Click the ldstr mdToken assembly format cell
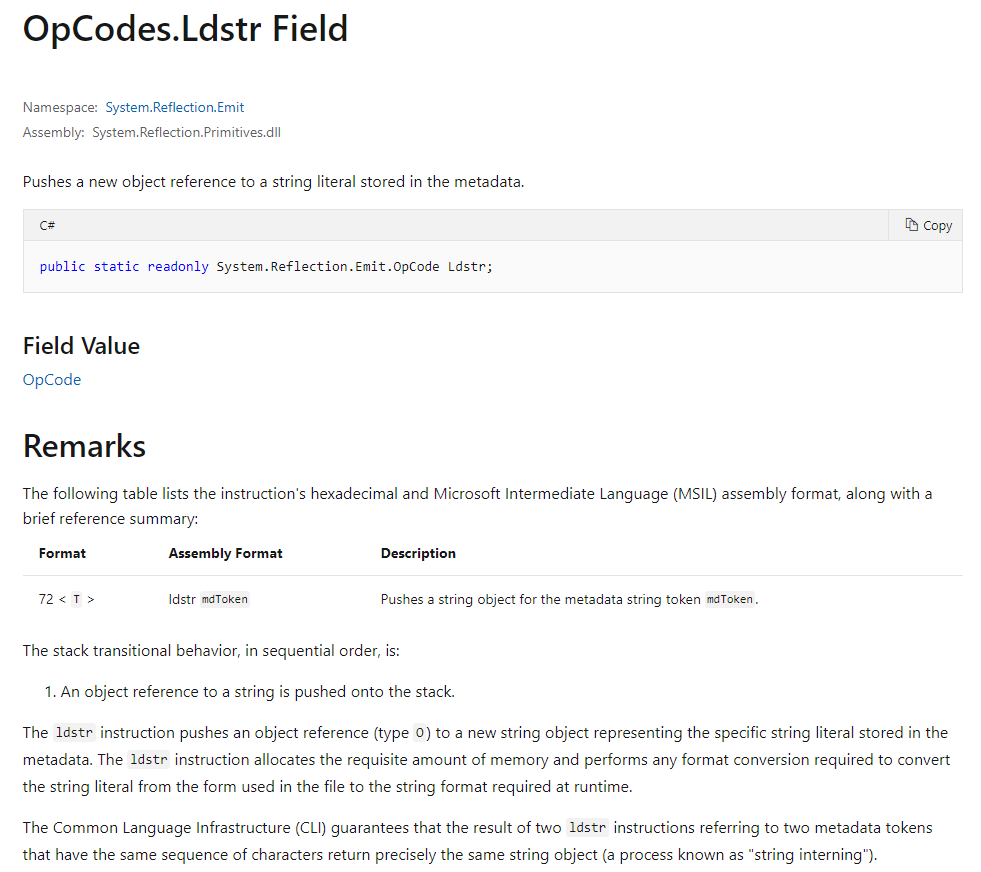This screenshot has height=872, width=981. point(208,600)
